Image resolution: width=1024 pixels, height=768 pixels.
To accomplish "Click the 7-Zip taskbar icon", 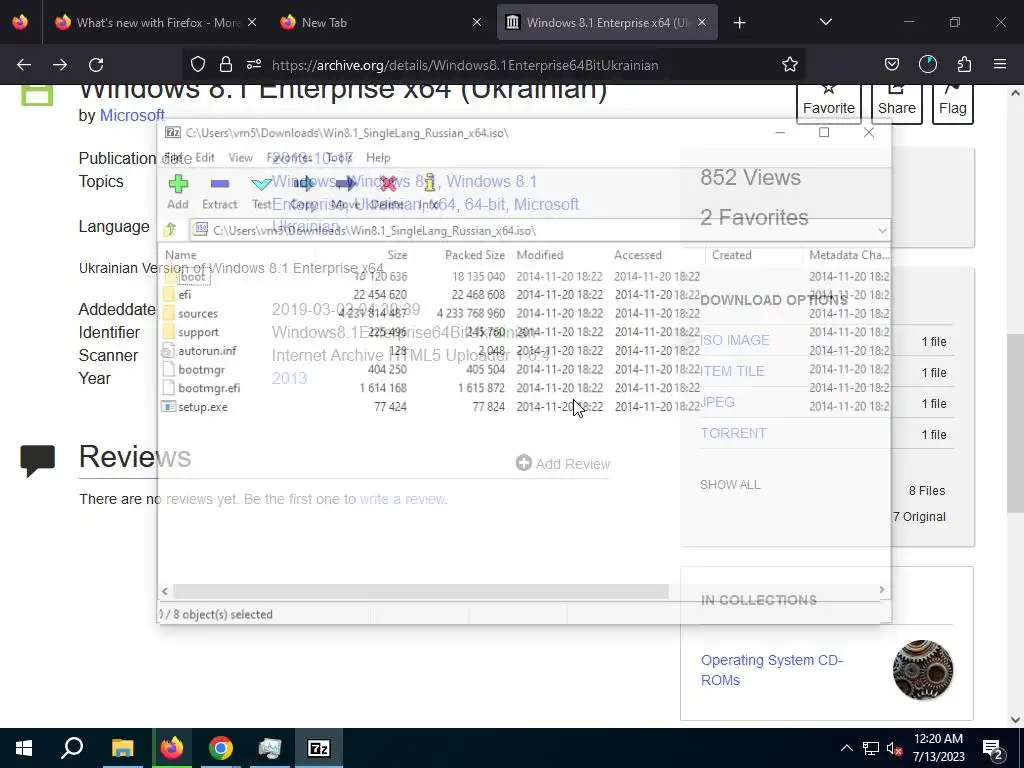I will pos(319,748).
